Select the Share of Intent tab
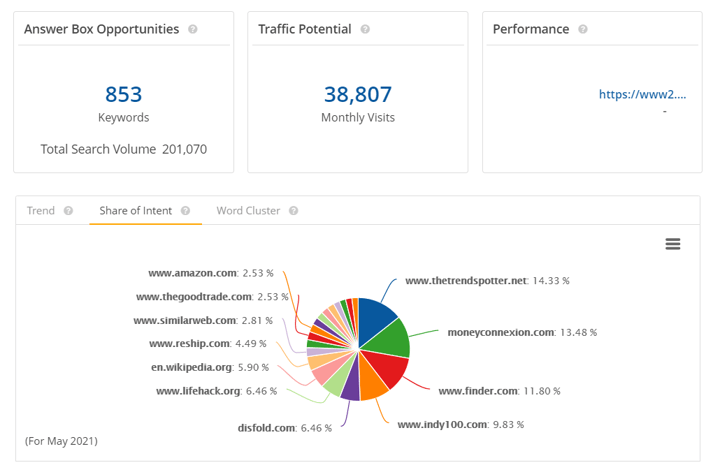Screen dimensions: 720x472 tap(135, 211)
